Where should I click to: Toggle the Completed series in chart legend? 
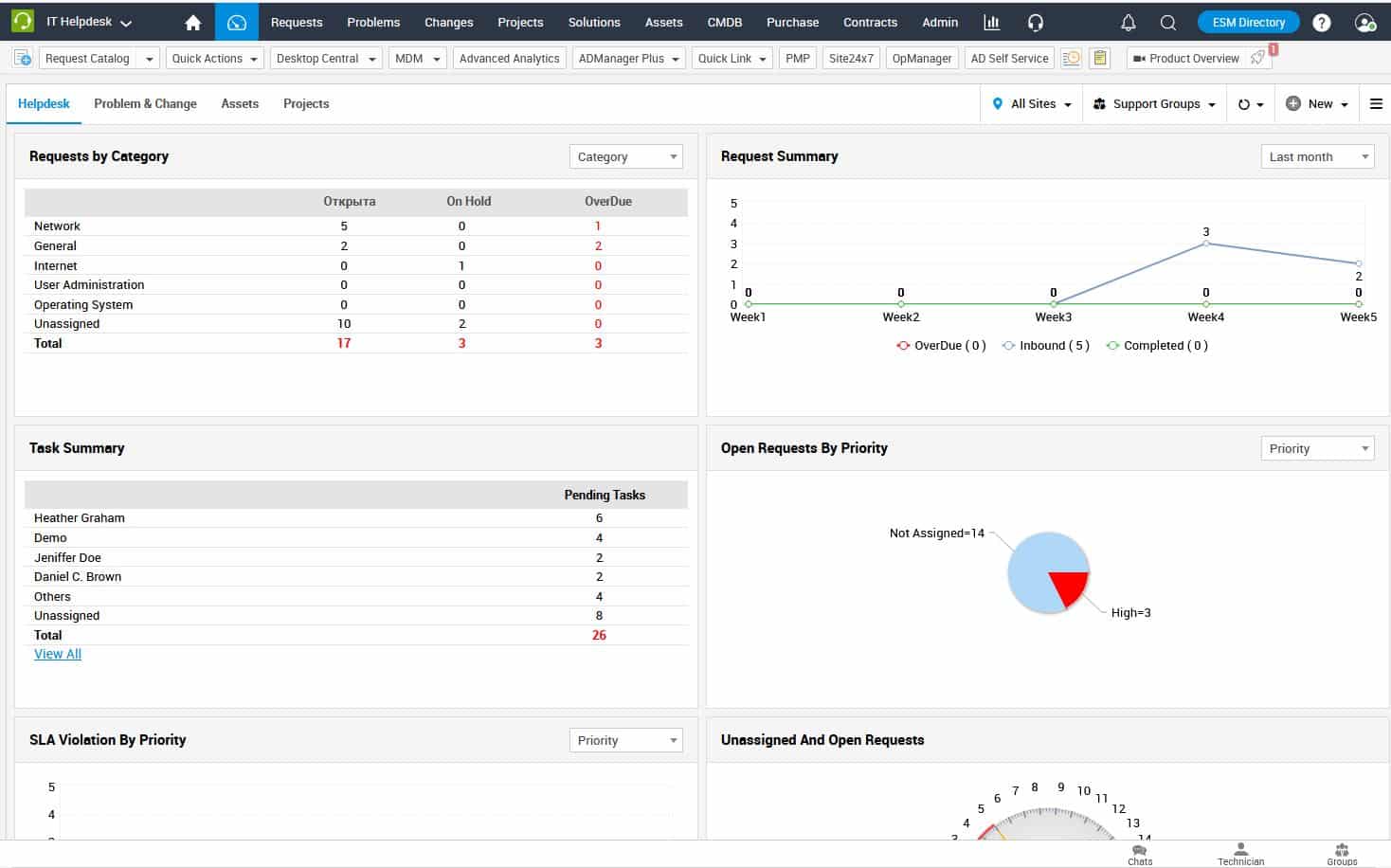coord(1157,346)
